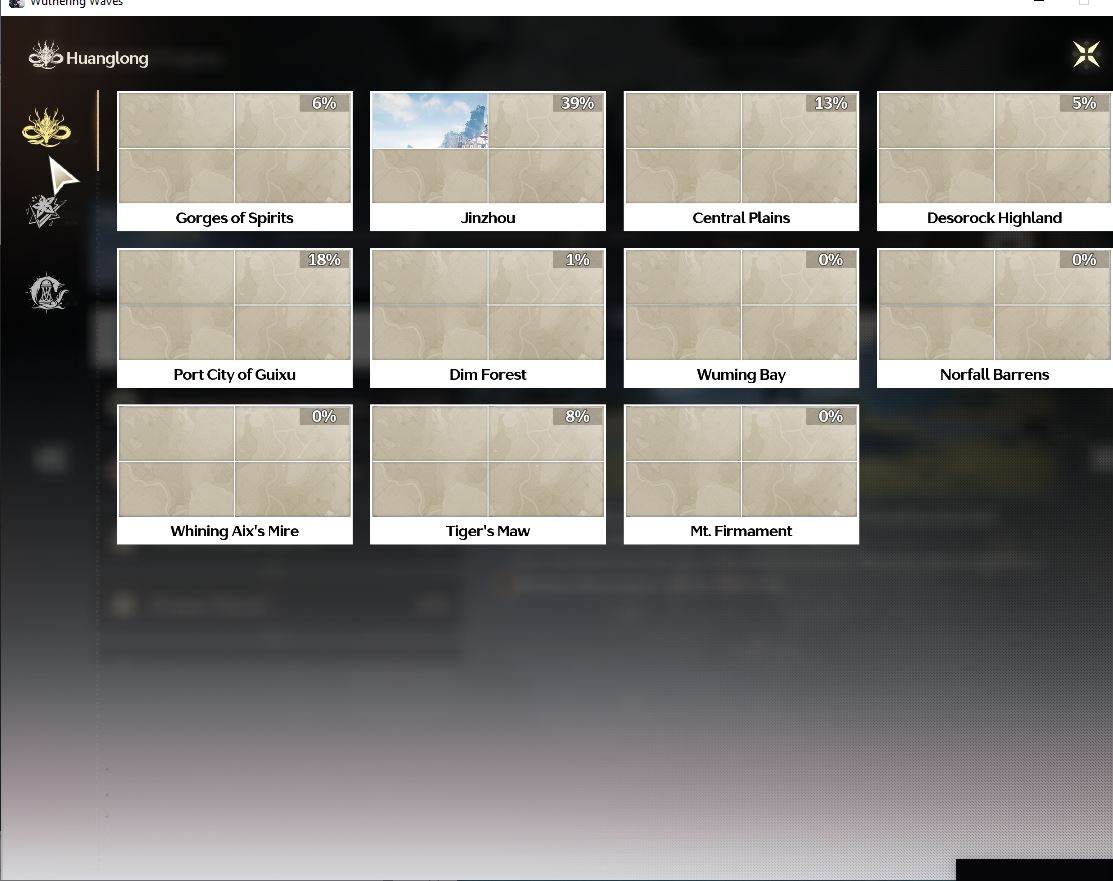Open the Jinzhou photo card
Screen dimensions: 1113x881
[488, 161]
